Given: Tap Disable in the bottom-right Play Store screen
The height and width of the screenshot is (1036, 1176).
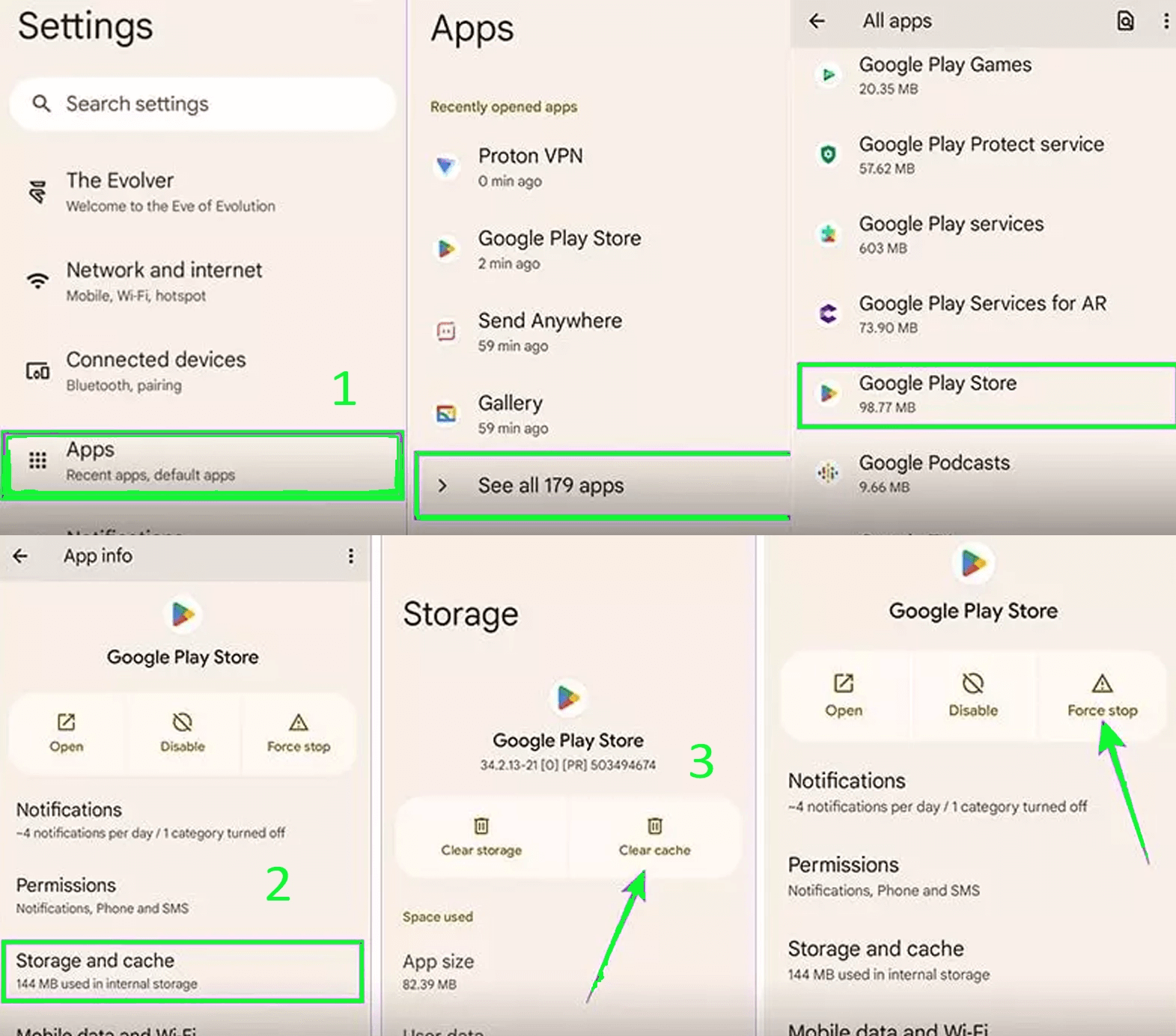Looking at the screenshot, I should 973,695.
